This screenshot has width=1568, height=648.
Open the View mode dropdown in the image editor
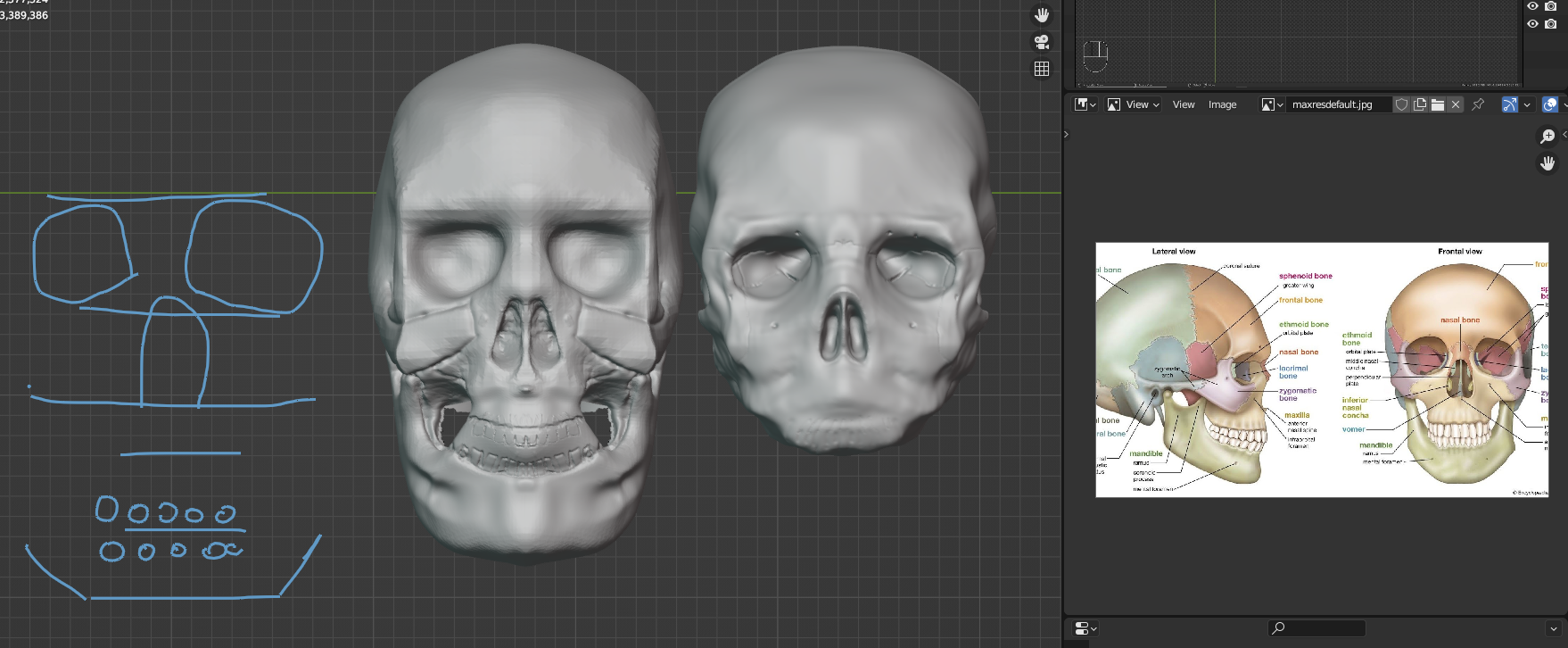click(x=1134, y=104)
